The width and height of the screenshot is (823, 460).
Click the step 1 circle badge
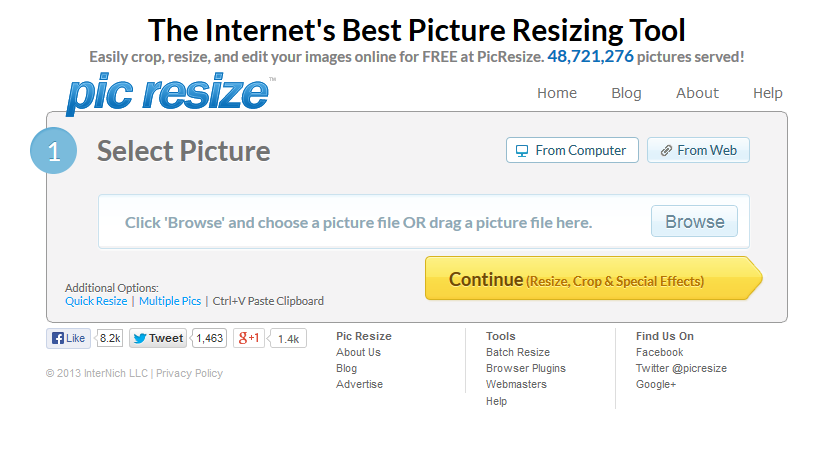click(54, 151)
